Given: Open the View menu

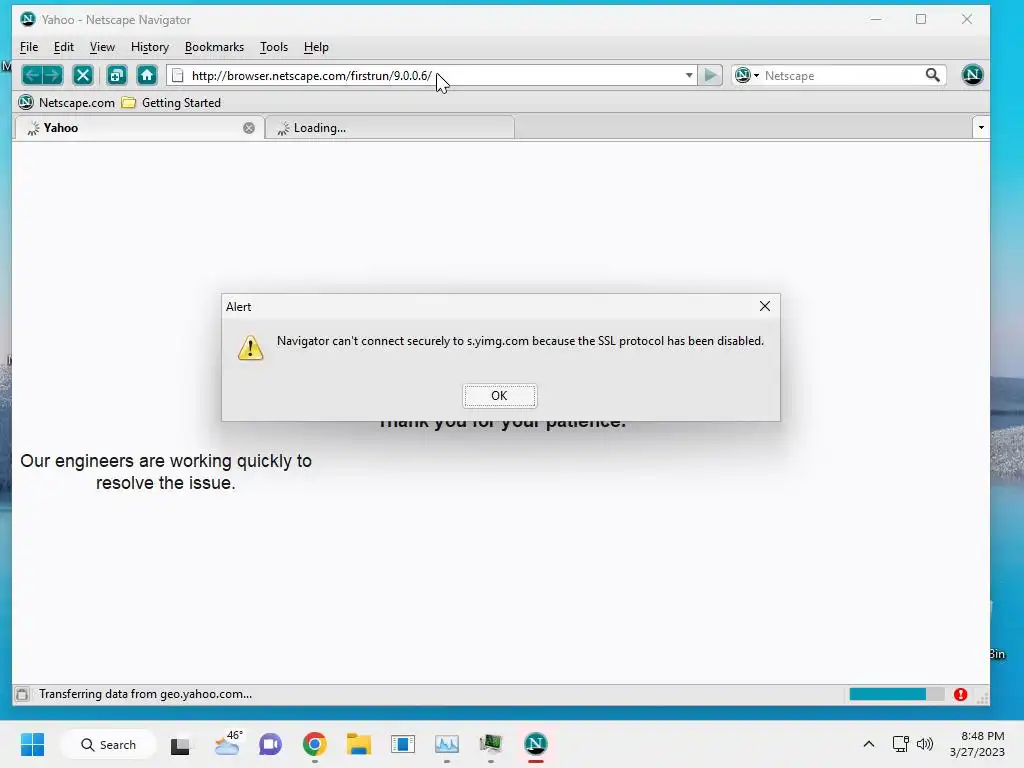Looking at the screenshot, I should click(102, 47).
